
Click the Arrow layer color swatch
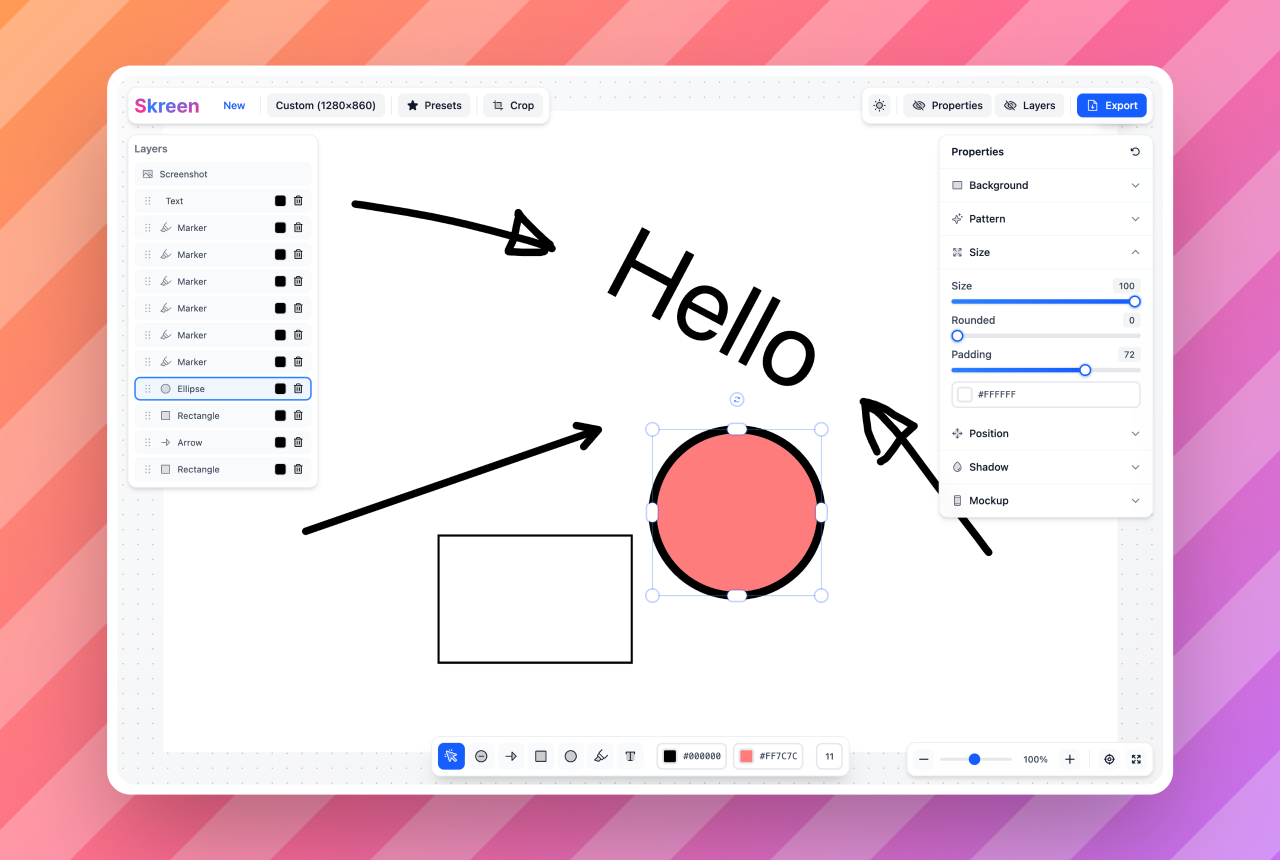tap(280, 442)
